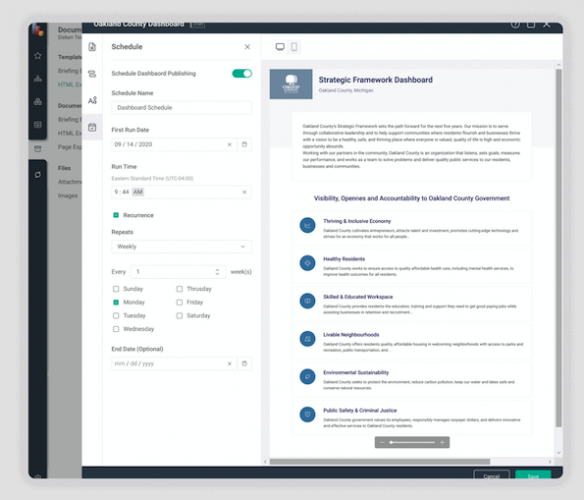This screenshot has width=584, height=500.
Task: Check the Tuesday checkbox
Action: pyautogui.click(x=116, y=316)
